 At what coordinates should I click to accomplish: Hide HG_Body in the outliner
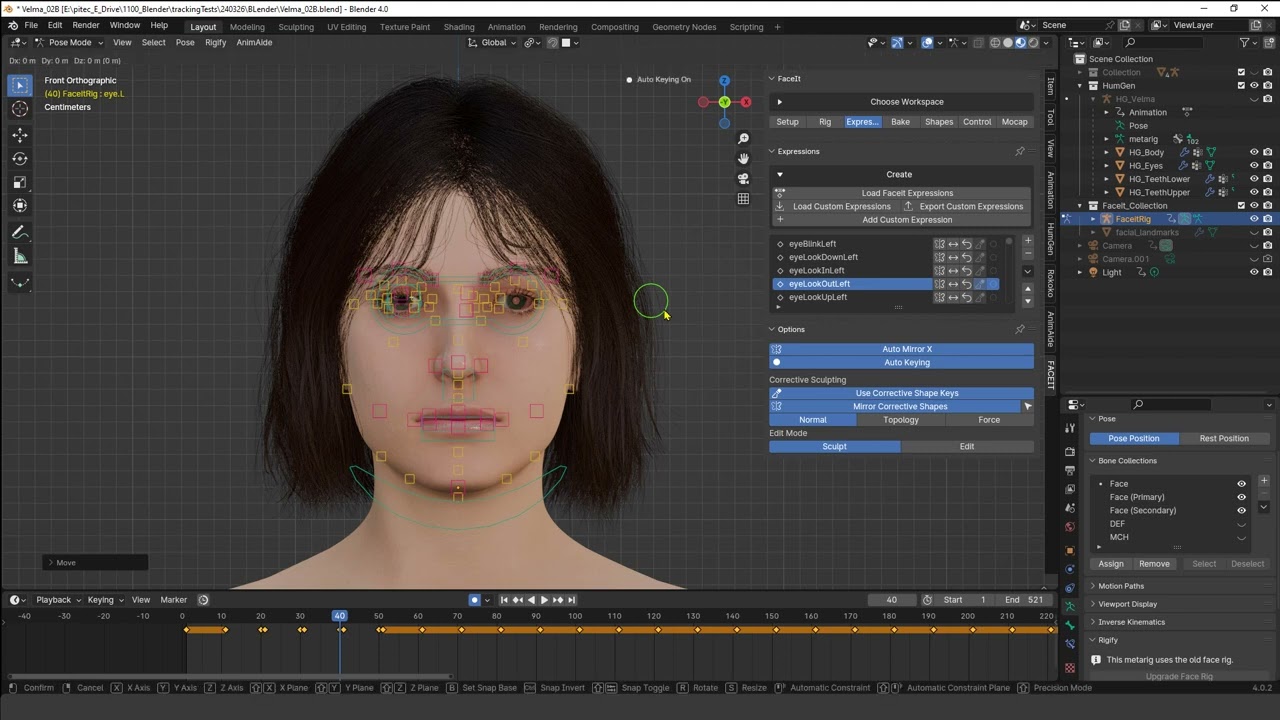pyautogui.click(x=1254, y=152)
